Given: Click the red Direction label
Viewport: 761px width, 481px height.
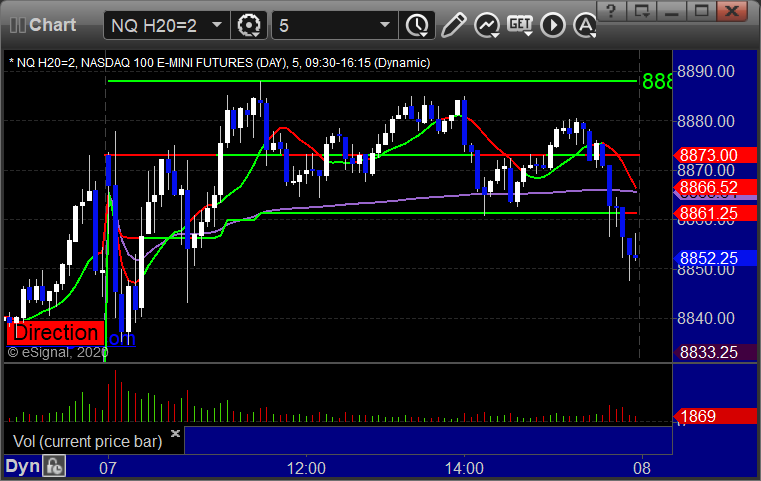Looking at the screenshot, I should 55,333.
